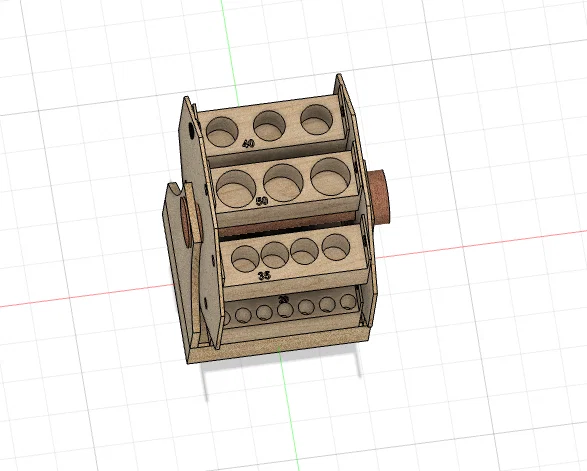587x471 pixels.
Task: Select the middle hole in the 50 tray
Action: click(x=283, y=183)
